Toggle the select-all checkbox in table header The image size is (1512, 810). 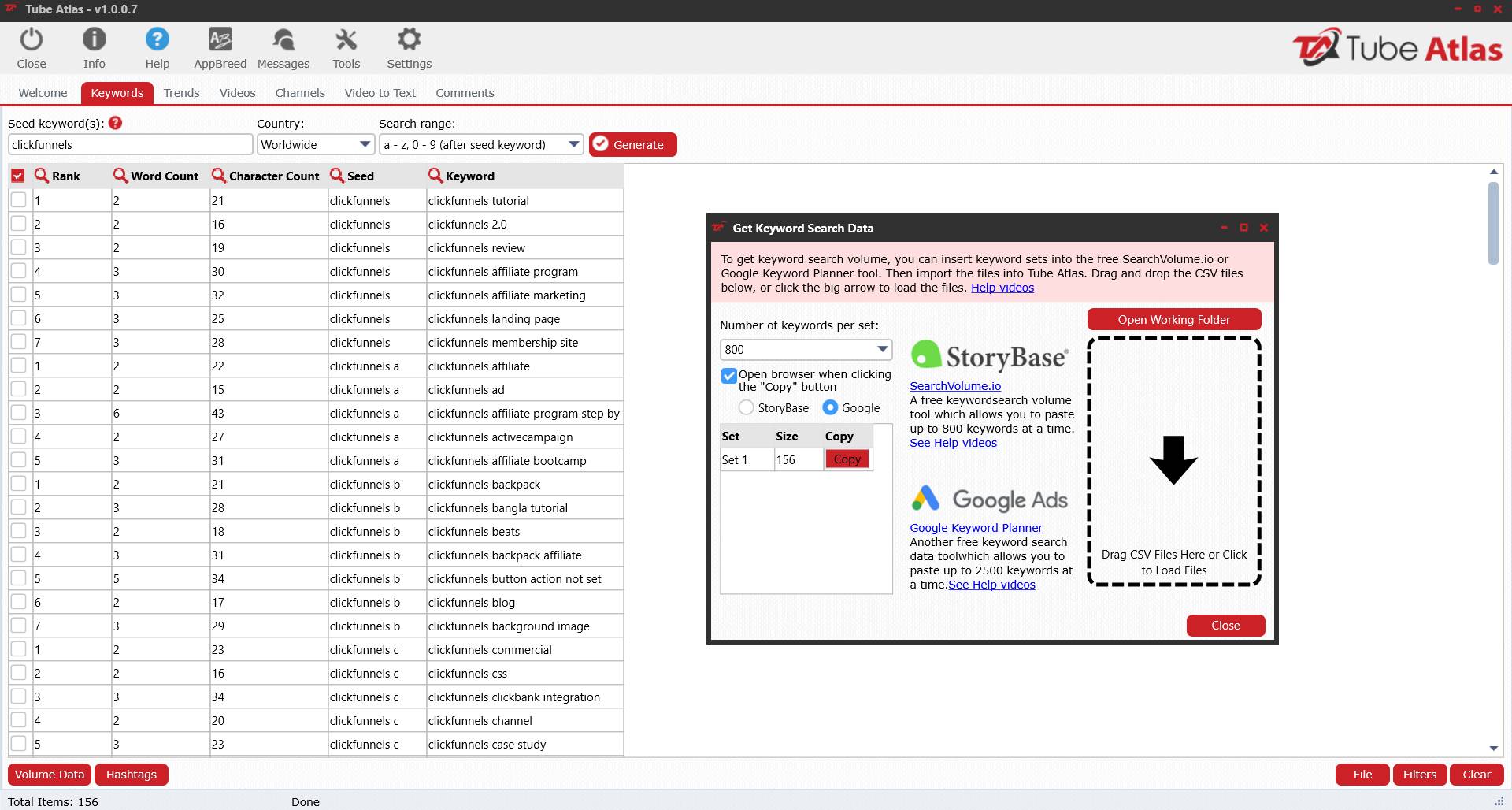pyautogui.click(x=18, y=176)
